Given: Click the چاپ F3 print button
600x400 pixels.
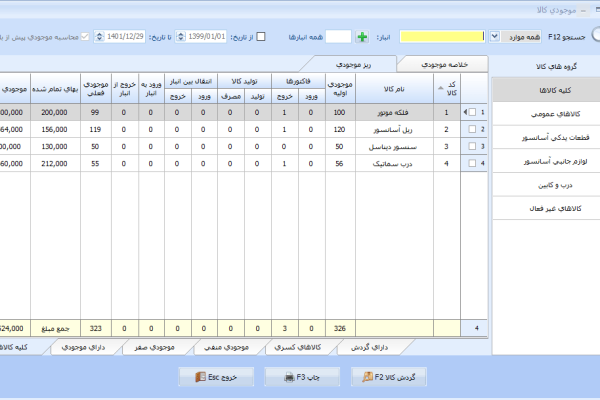Looking at the screenshot, I should coord(302,377).
